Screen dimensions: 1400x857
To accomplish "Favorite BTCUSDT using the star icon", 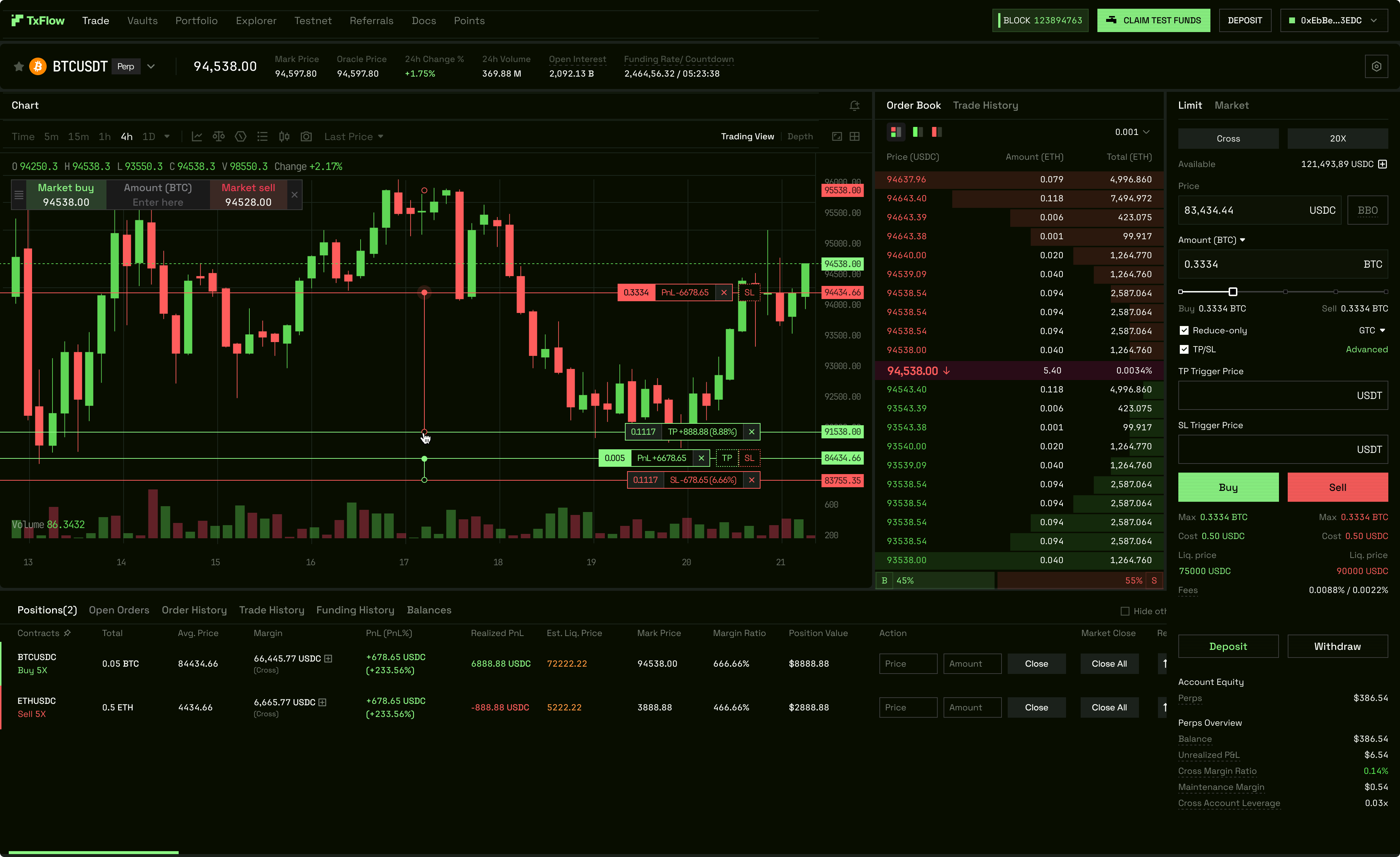I will 18,66.
